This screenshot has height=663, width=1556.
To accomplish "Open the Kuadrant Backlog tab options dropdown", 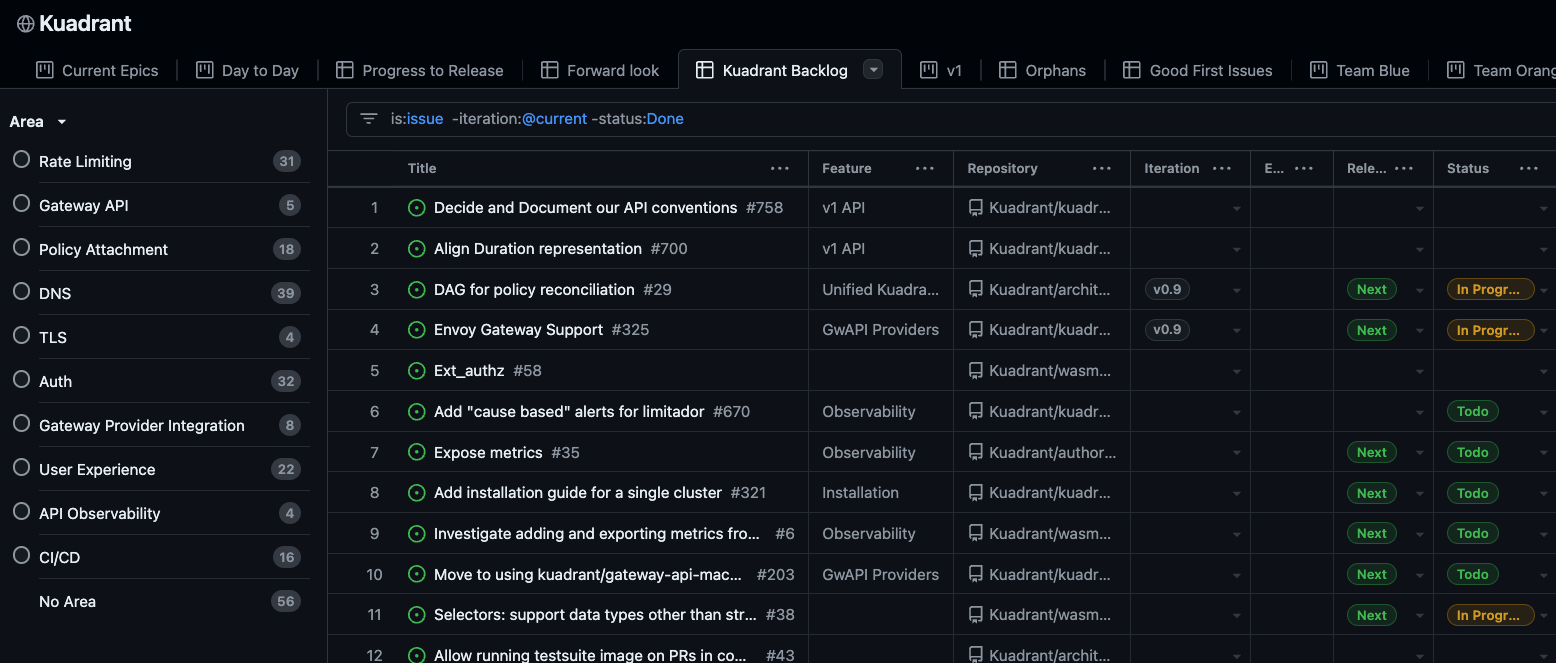I will [873, 70].
